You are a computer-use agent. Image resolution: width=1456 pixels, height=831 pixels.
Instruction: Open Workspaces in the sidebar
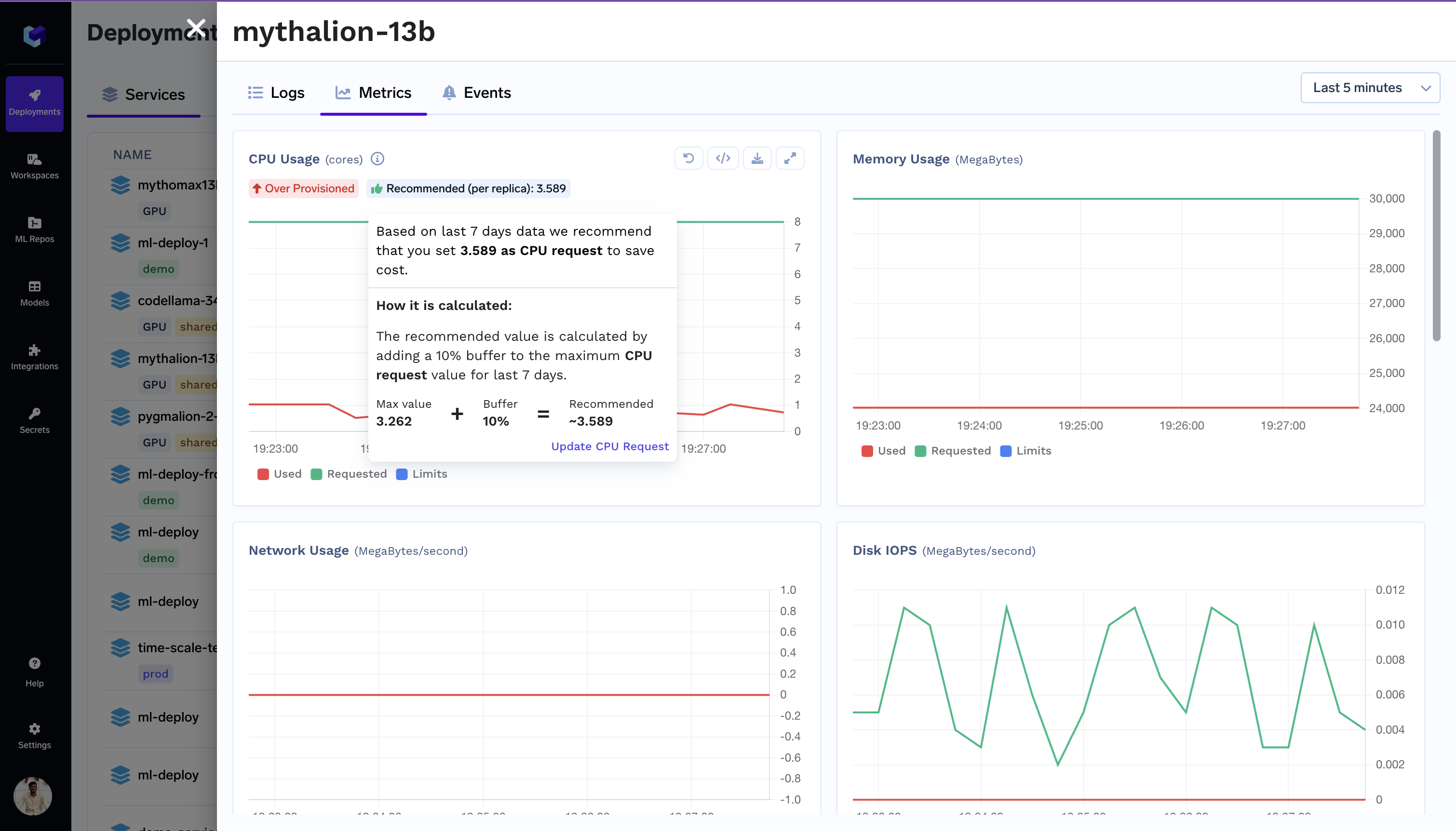(34, 166)
